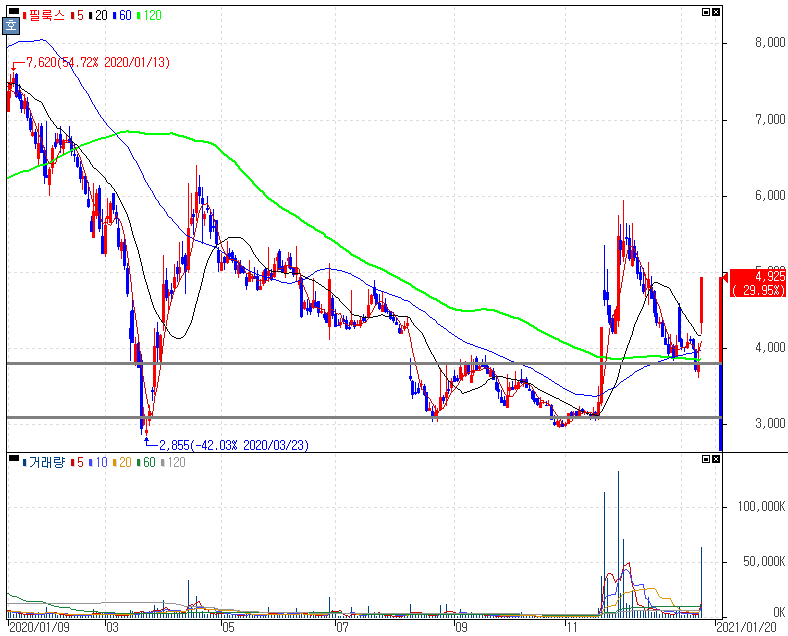Click the 0K volume axis label
Image resolution: width=788 pixels, height=636 pixels.
click(779, 612)
